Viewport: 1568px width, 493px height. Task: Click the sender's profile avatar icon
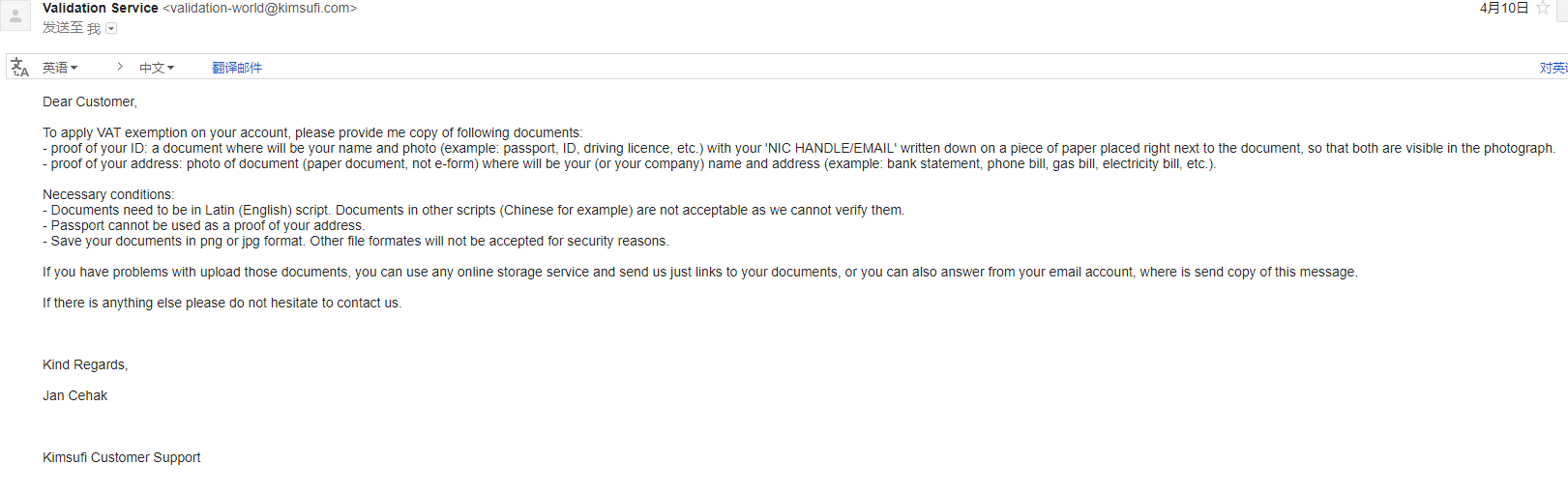15,16
